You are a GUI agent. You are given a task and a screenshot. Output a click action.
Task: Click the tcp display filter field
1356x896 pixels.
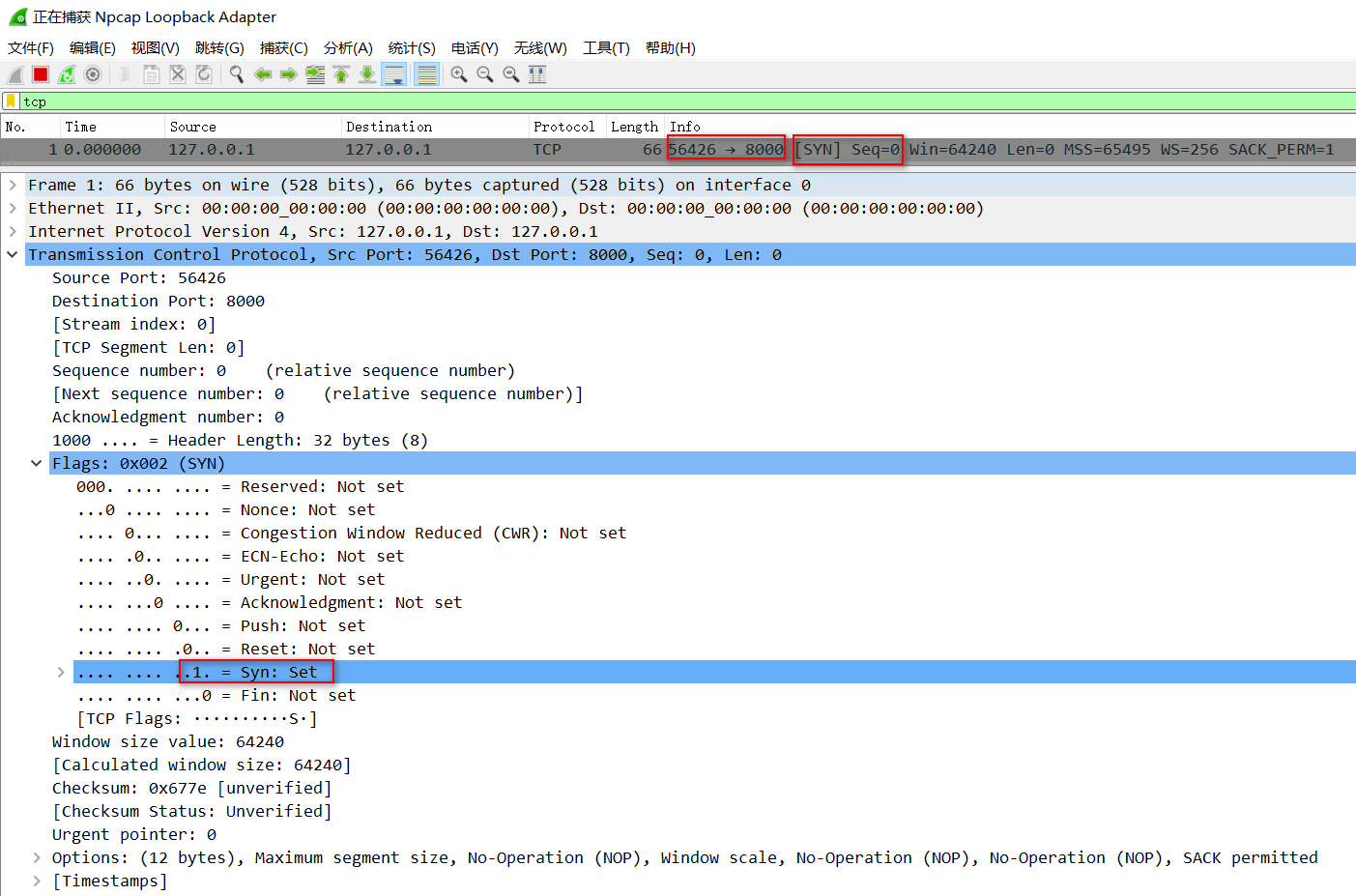point(677,101)
